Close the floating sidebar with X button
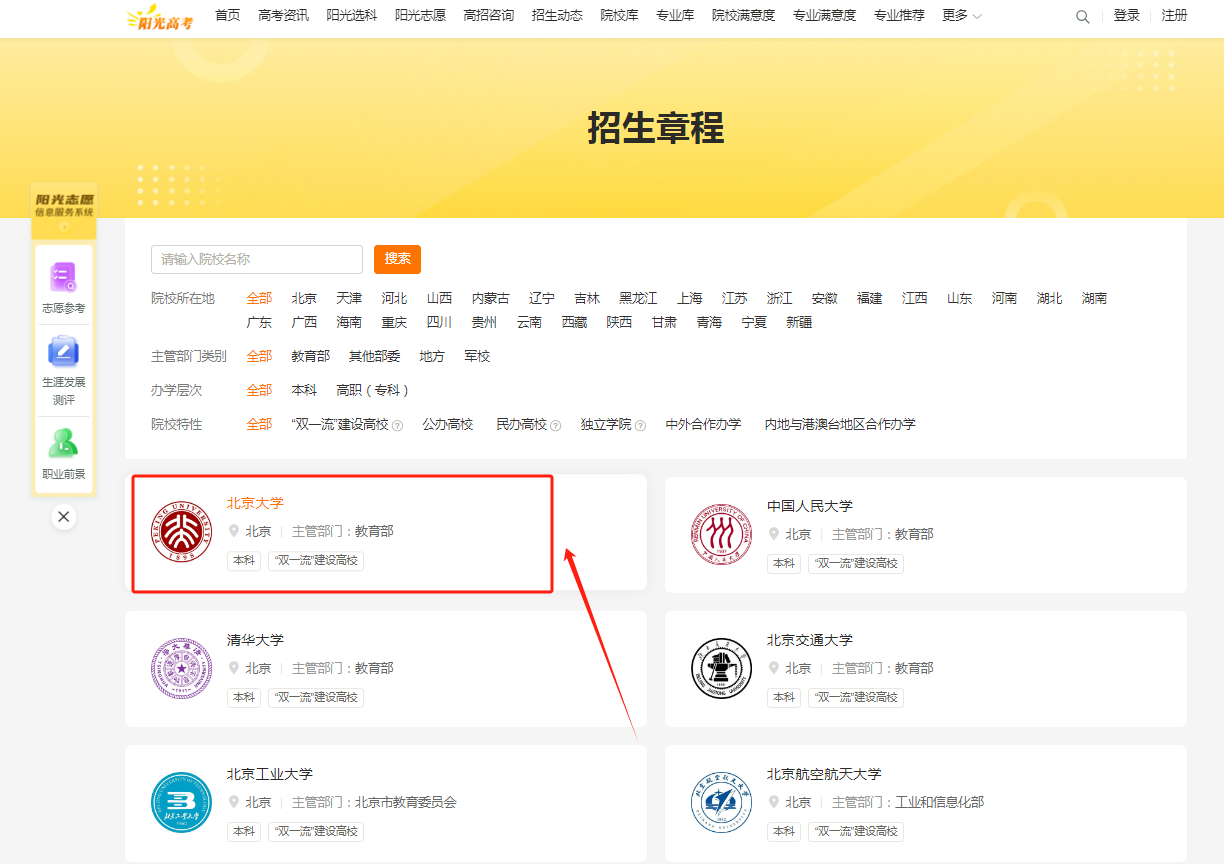Viewport: 1224px width, 864px height. (x=63, y=516)
